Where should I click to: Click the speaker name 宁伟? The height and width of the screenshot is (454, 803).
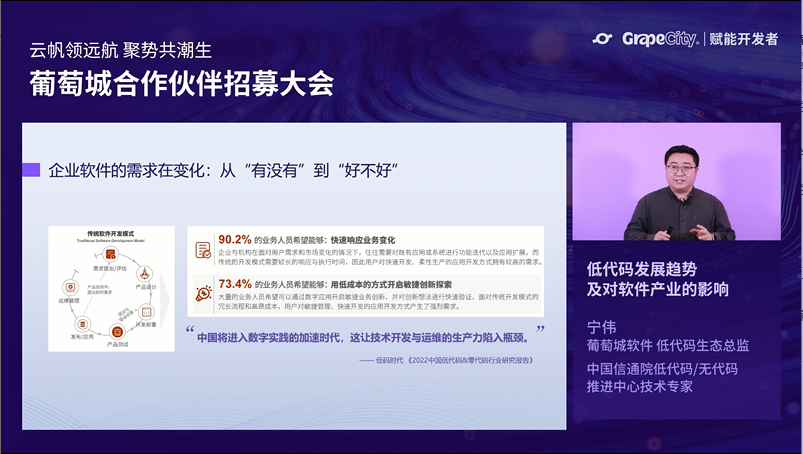[x=602, y=327]
